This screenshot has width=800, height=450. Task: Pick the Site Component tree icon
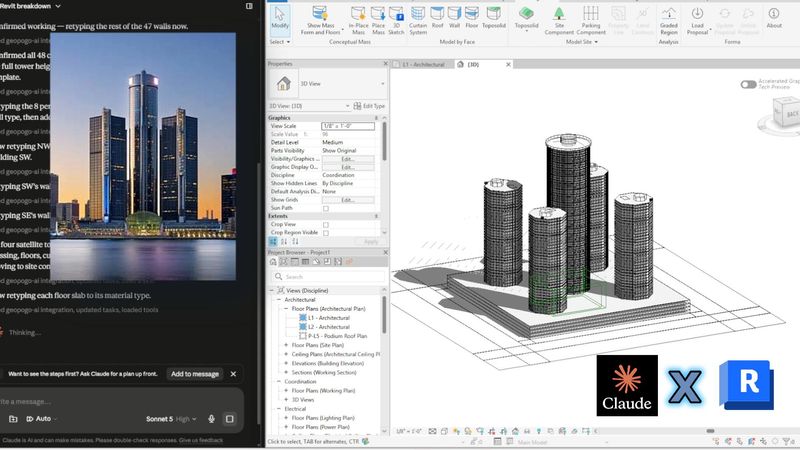559,20
